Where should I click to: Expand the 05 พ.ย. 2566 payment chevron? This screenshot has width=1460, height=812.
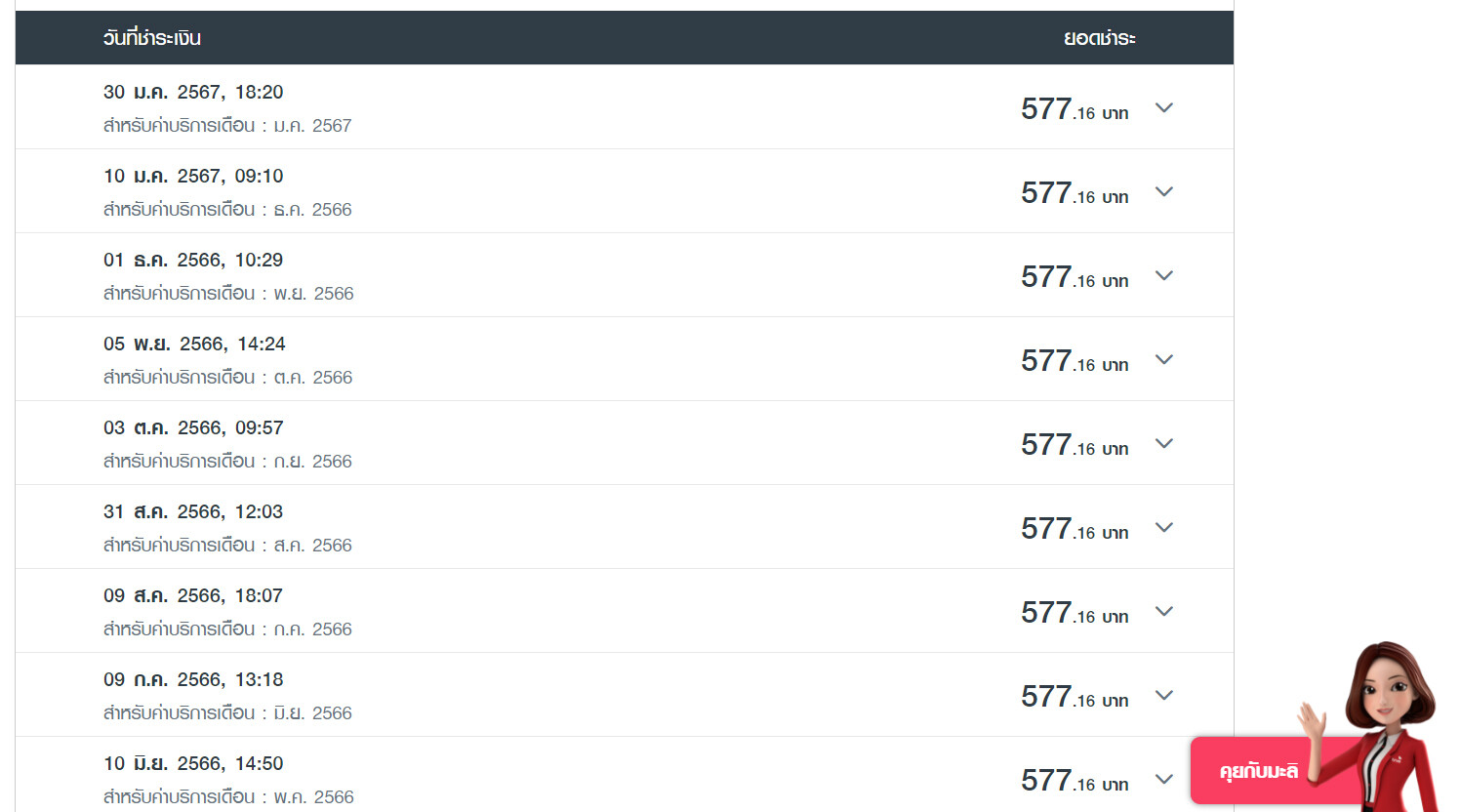click(x=1163, y=359)
